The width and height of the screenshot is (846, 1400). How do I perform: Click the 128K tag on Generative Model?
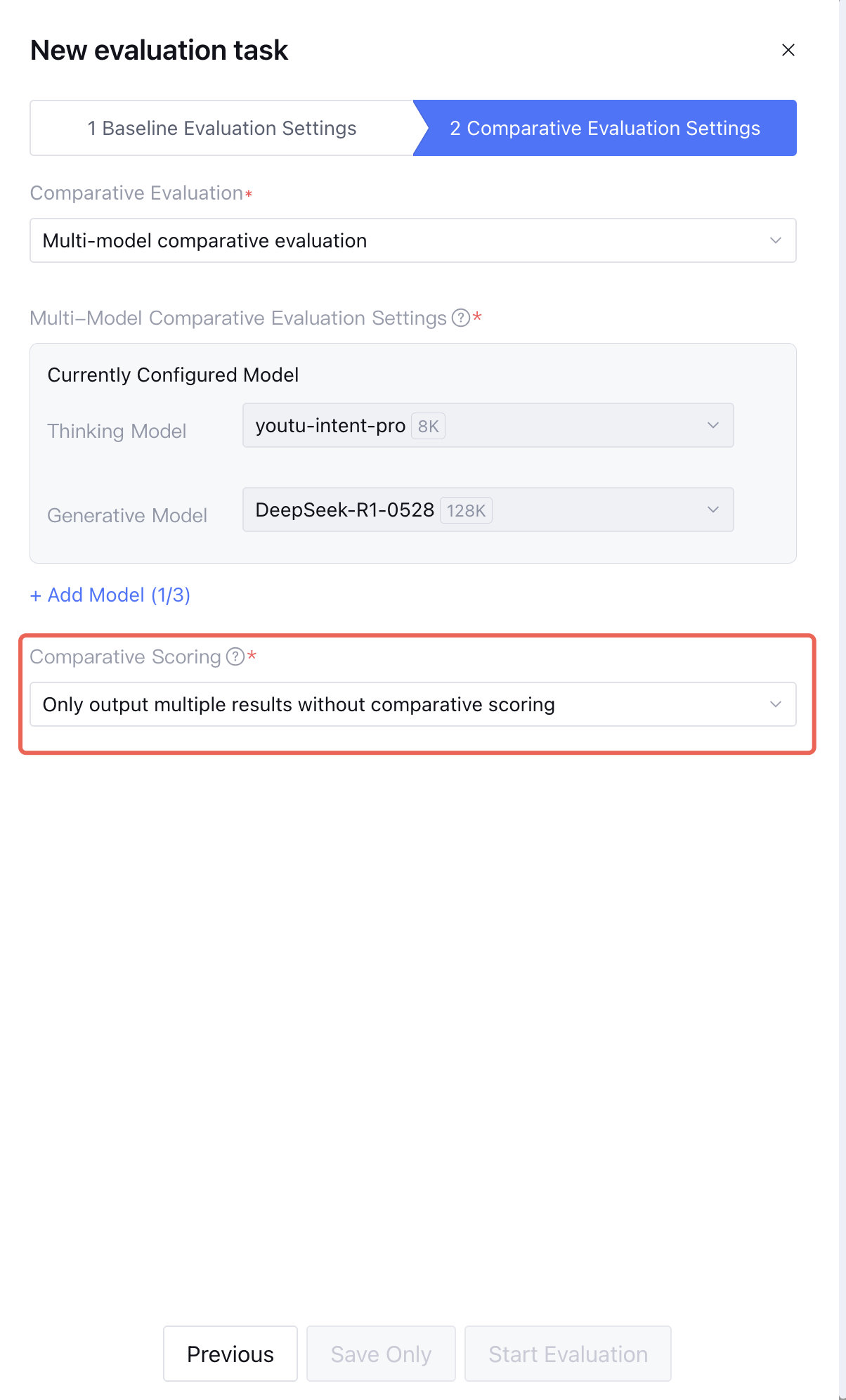click(466, 510)
